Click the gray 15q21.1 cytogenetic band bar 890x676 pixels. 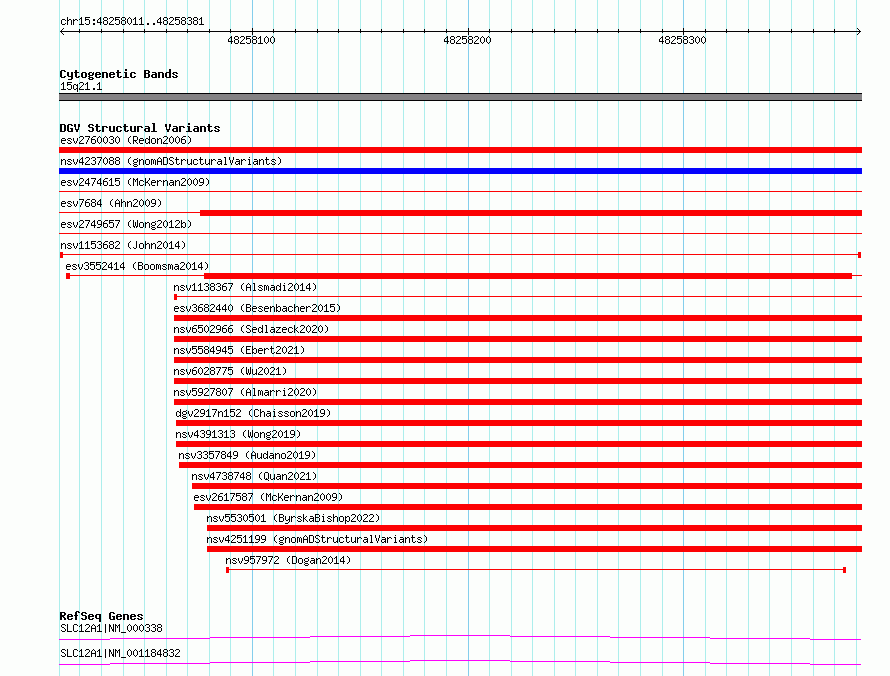460,97
